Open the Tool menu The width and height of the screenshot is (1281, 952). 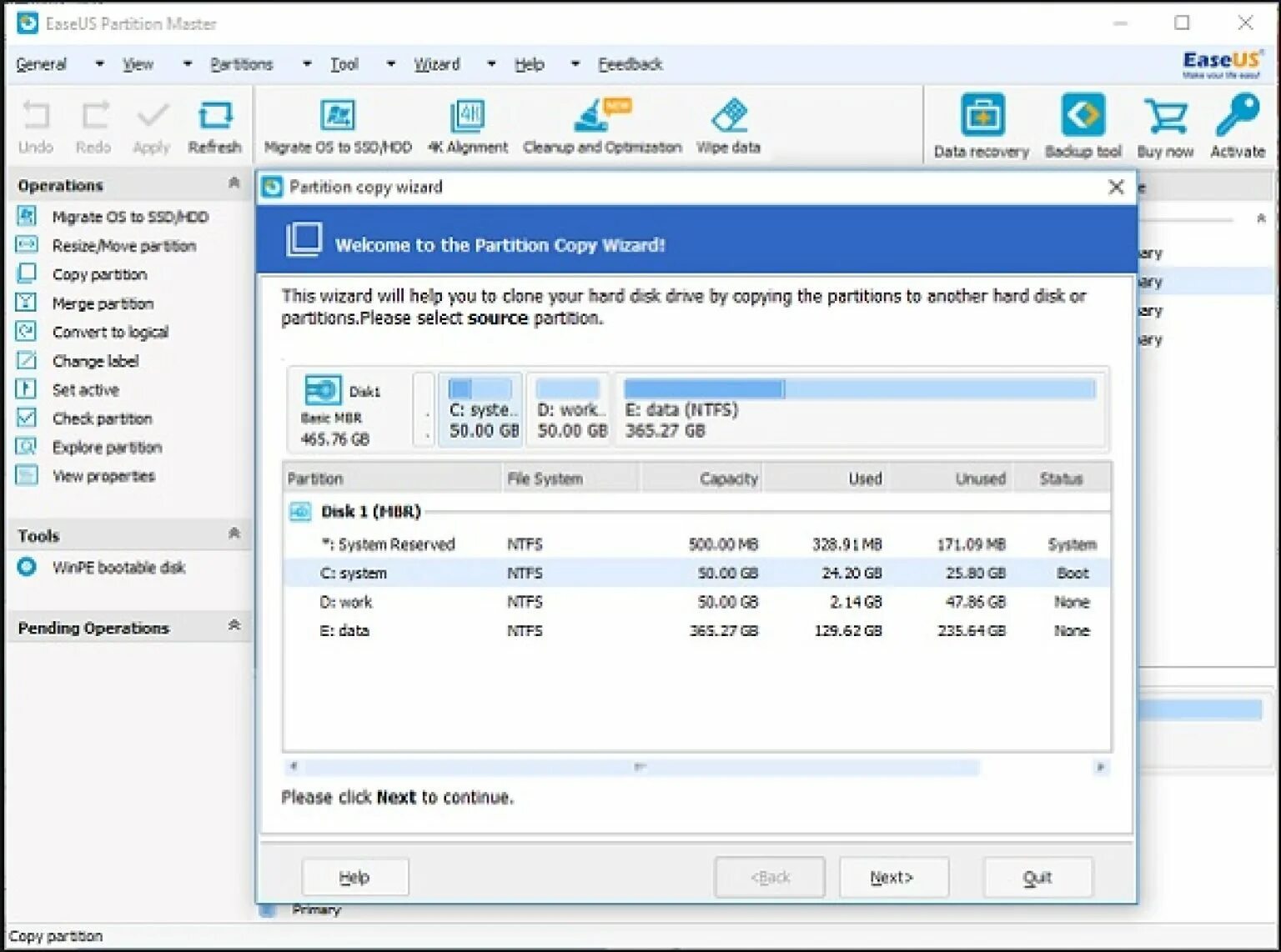[344, 64]
